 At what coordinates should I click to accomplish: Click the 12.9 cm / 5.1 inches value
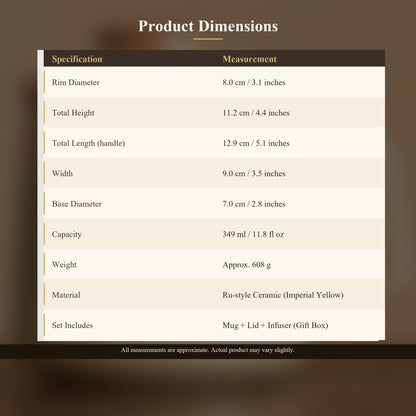(x=256, y=143)
